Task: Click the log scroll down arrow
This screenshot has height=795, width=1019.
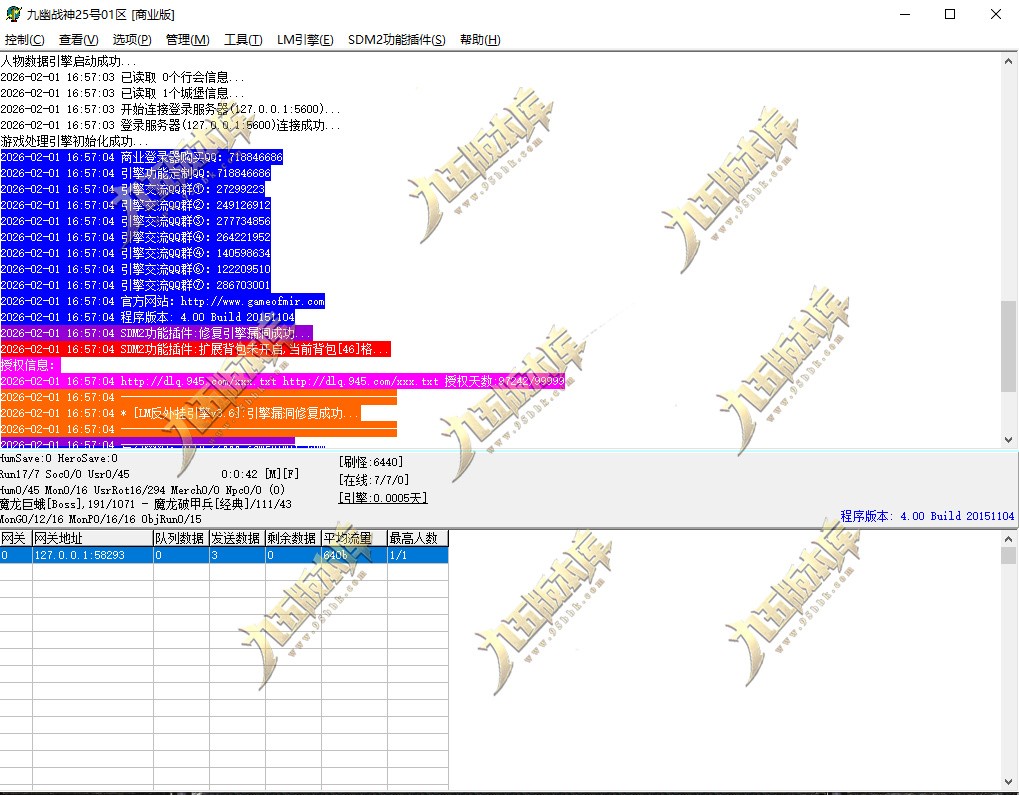Action: tap(1008, 440)
